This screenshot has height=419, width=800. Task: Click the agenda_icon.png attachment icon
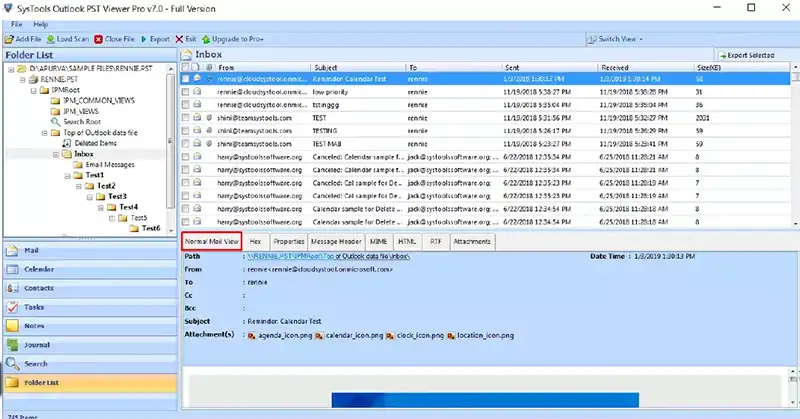[252, 335]
